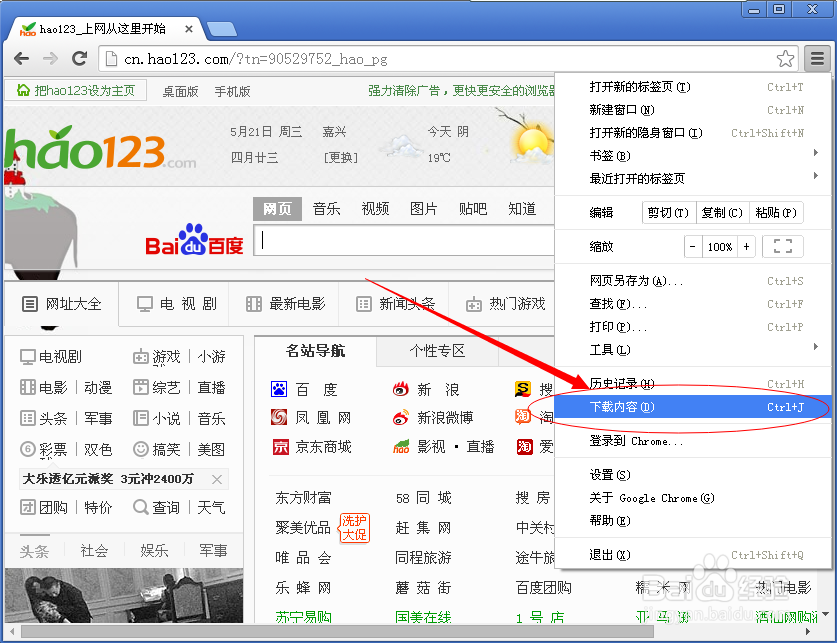Viewport: 837px width, 643px height.
Task: Select the 视频 search tab
Action: [375, 209]
